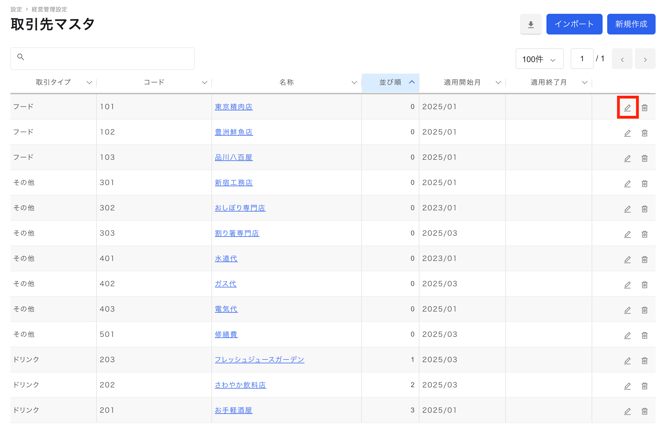Focus the search input field
This screenshot has width=670, height=434.
103,59
